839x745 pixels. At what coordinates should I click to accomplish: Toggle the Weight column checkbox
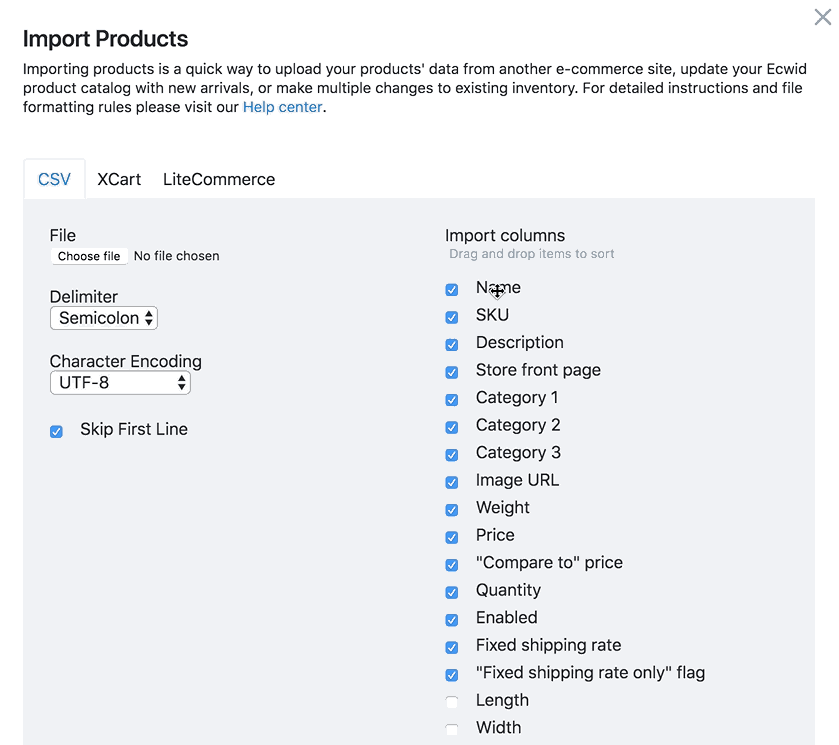pos(452,510)
